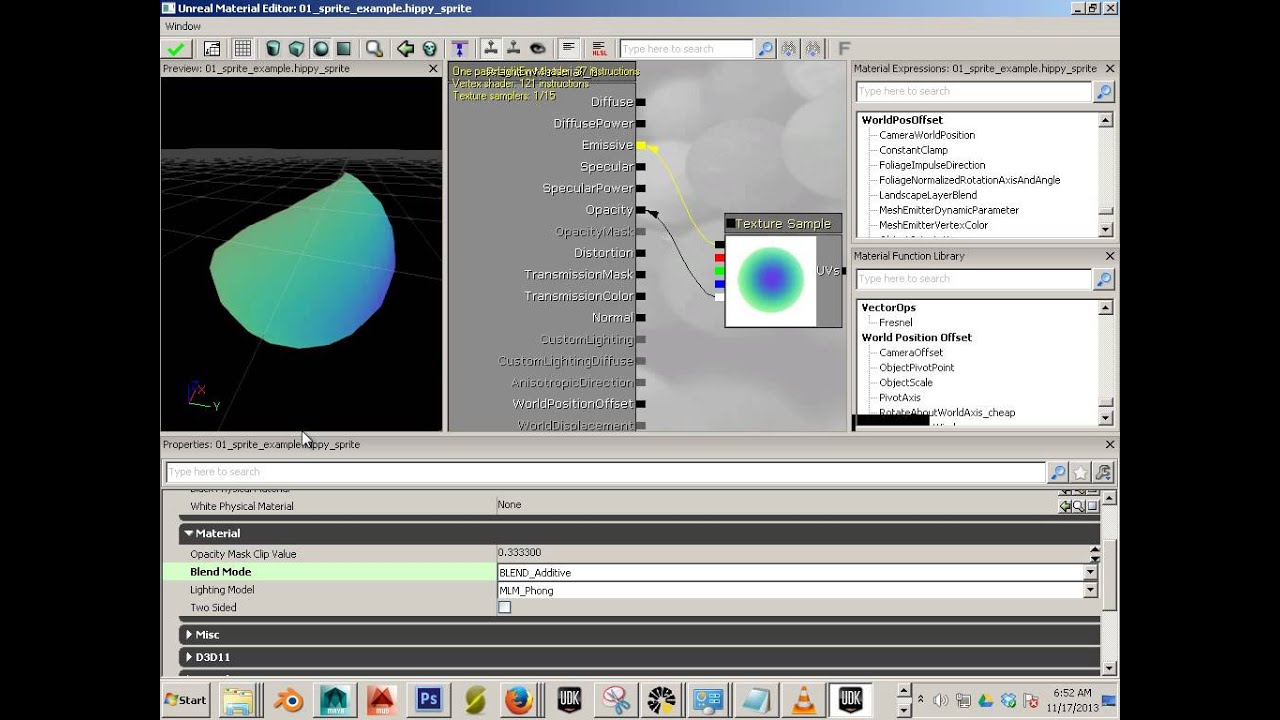Expand the Misc properties section
The height and width of the screenshot is (720, 1280).
[x=188, y=634]
